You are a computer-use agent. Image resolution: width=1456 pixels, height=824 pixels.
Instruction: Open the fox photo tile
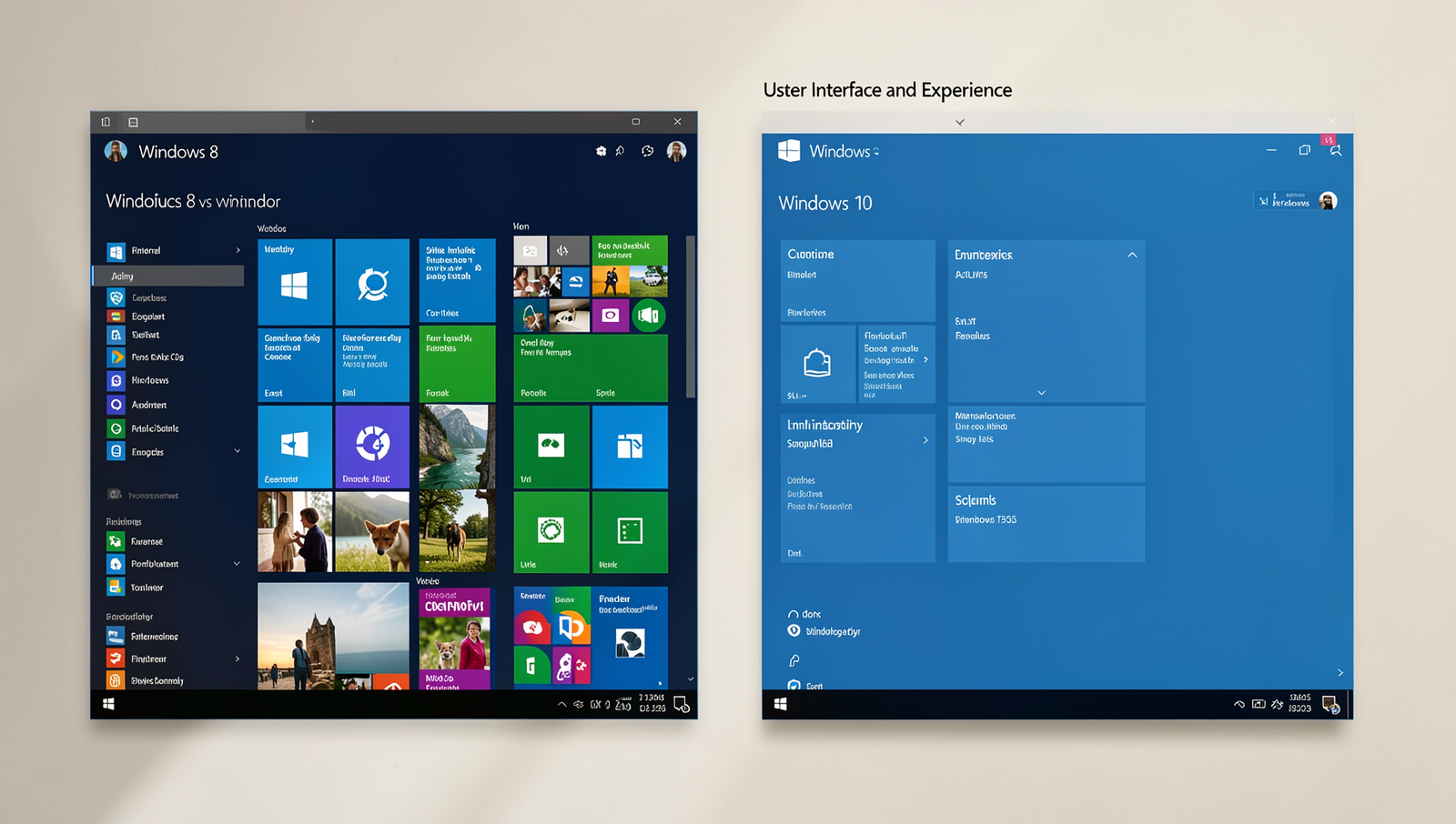click(x=372, y=532)
